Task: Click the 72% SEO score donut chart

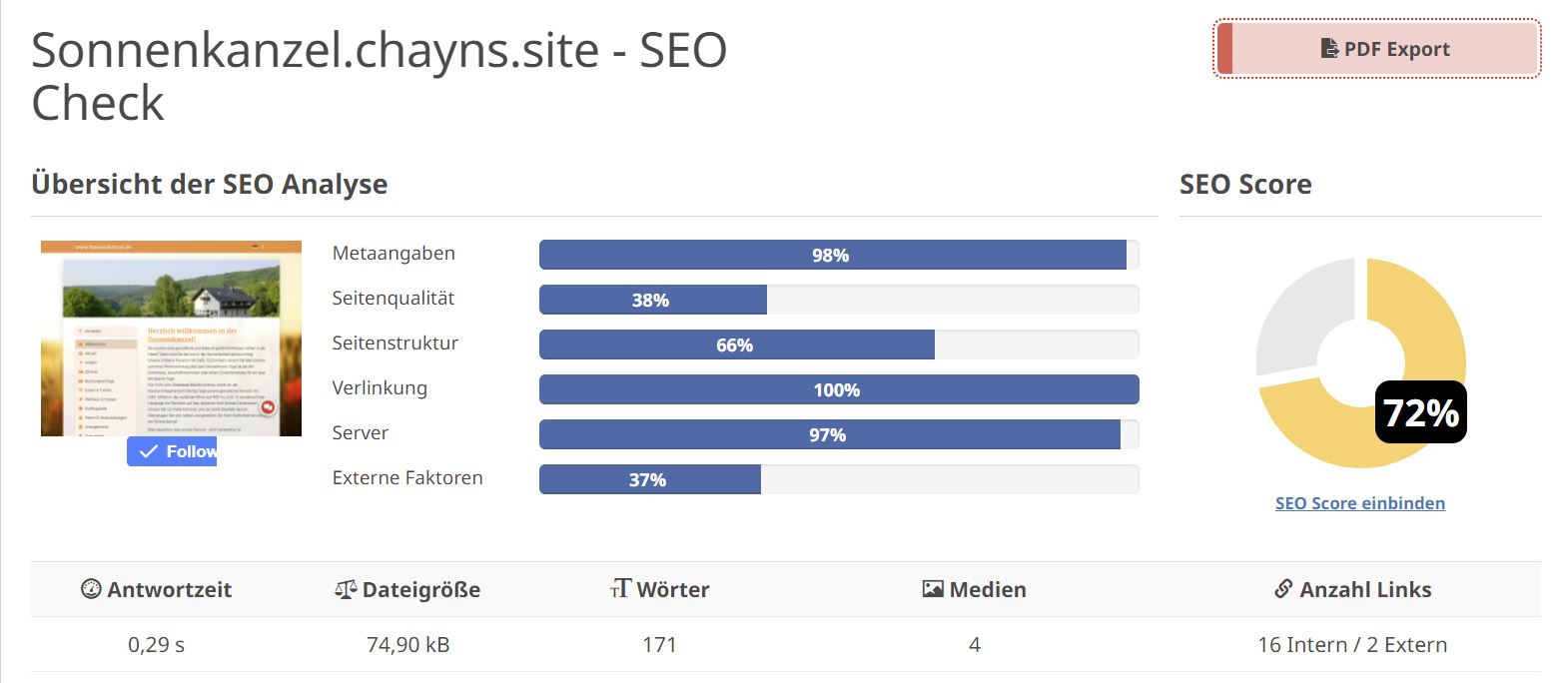Action: pyautogui.click(x=1360, y=362)
